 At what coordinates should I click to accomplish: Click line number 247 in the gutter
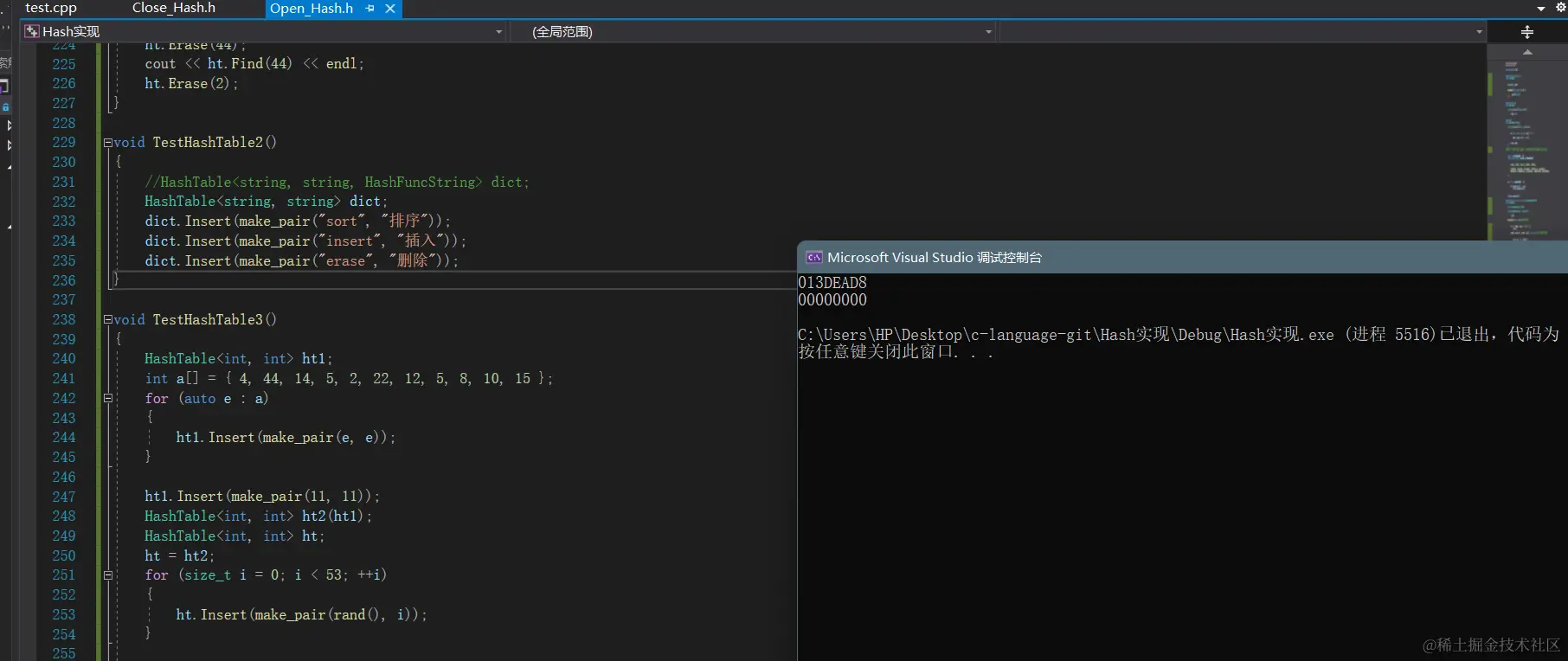click(x=64, y=497)
